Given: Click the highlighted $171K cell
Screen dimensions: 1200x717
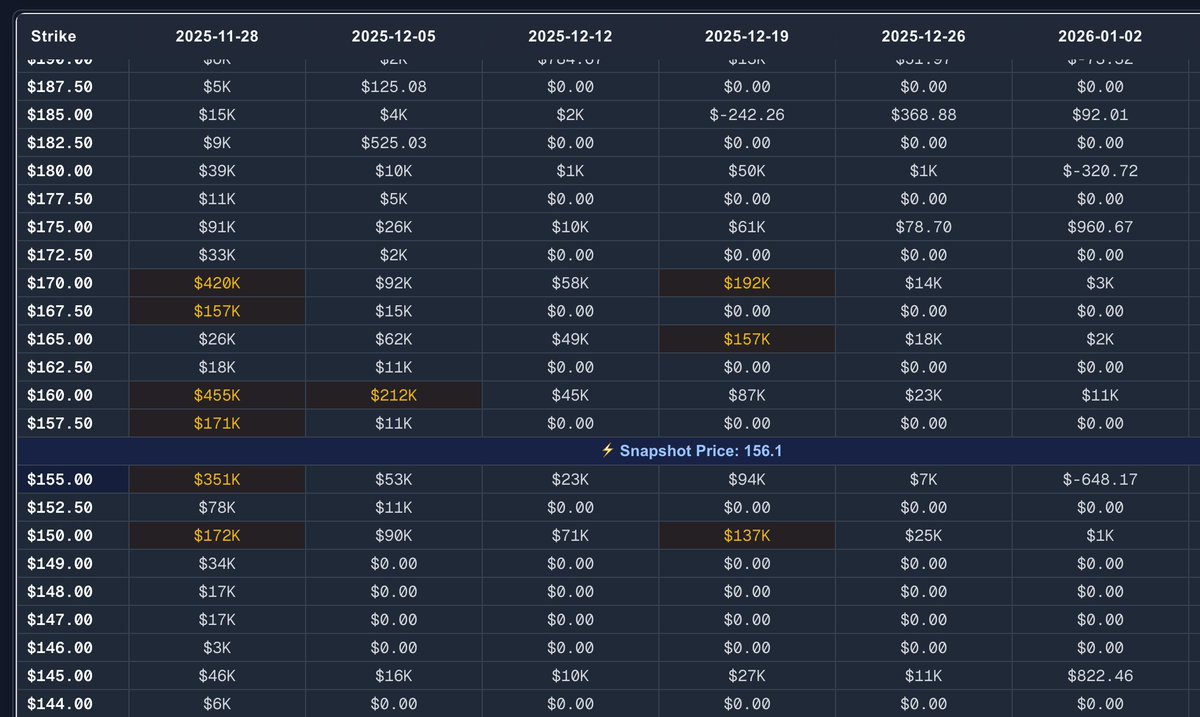Looking at the screenshot, I should (x=217, y=423).
